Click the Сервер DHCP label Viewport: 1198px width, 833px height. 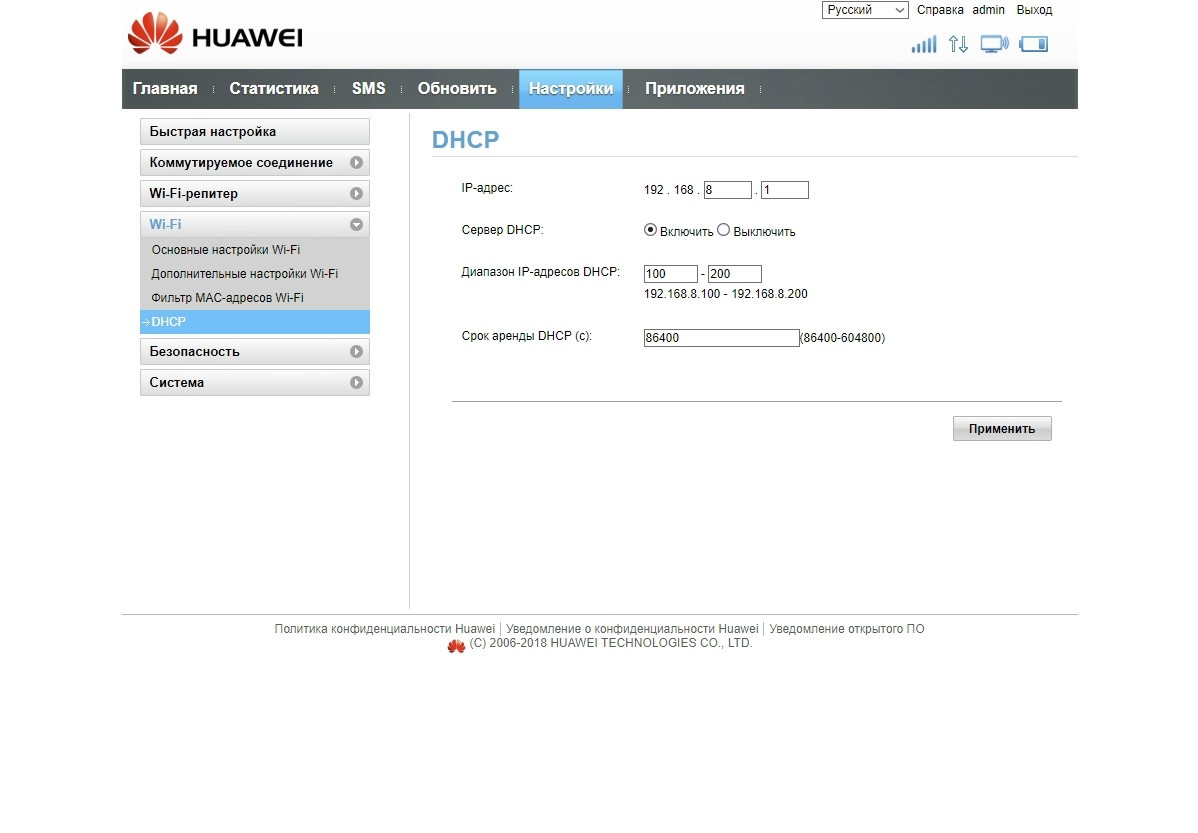(x=502, y=230)
